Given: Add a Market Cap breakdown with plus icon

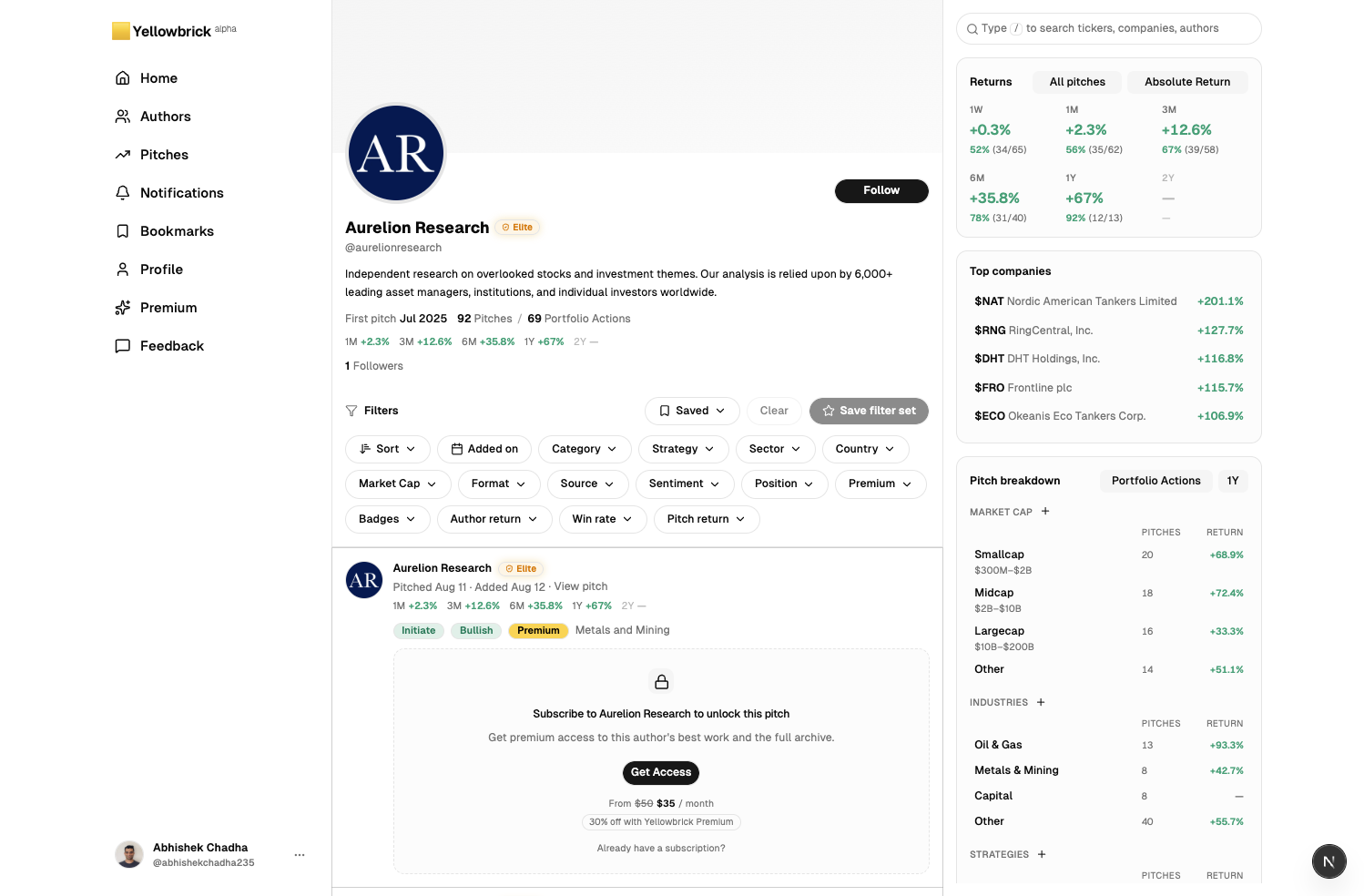Looking at the screenshot, I should coord(1045,512).
